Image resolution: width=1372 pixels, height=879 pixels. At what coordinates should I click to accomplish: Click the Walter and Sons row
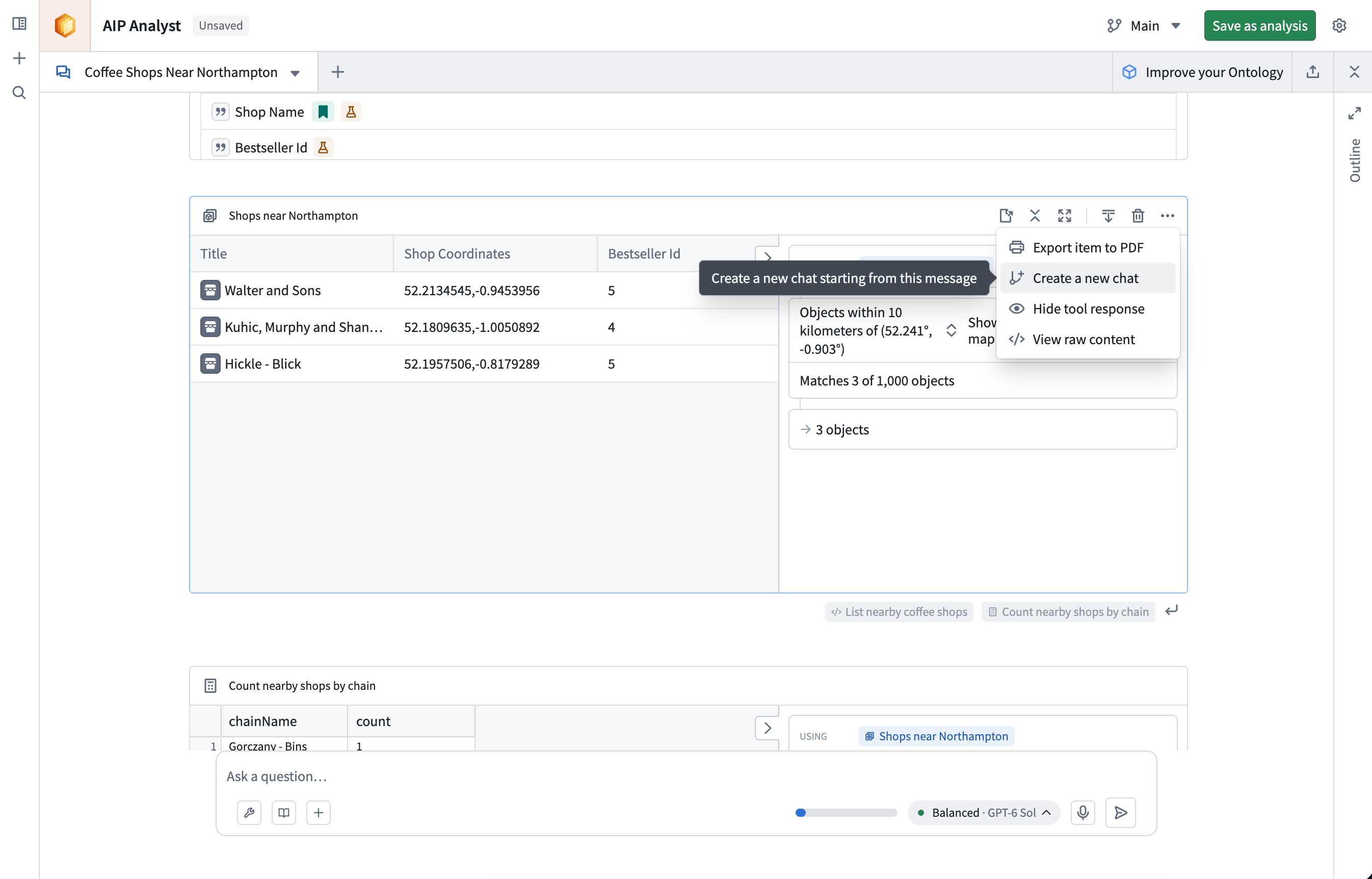(484, 291)
